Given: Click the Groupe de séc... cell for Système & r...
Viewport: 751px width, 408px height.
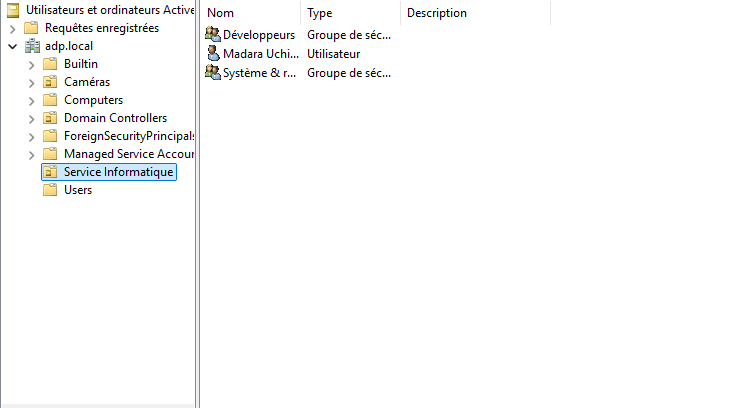Looking at the screenshot, I should [349, 73].
